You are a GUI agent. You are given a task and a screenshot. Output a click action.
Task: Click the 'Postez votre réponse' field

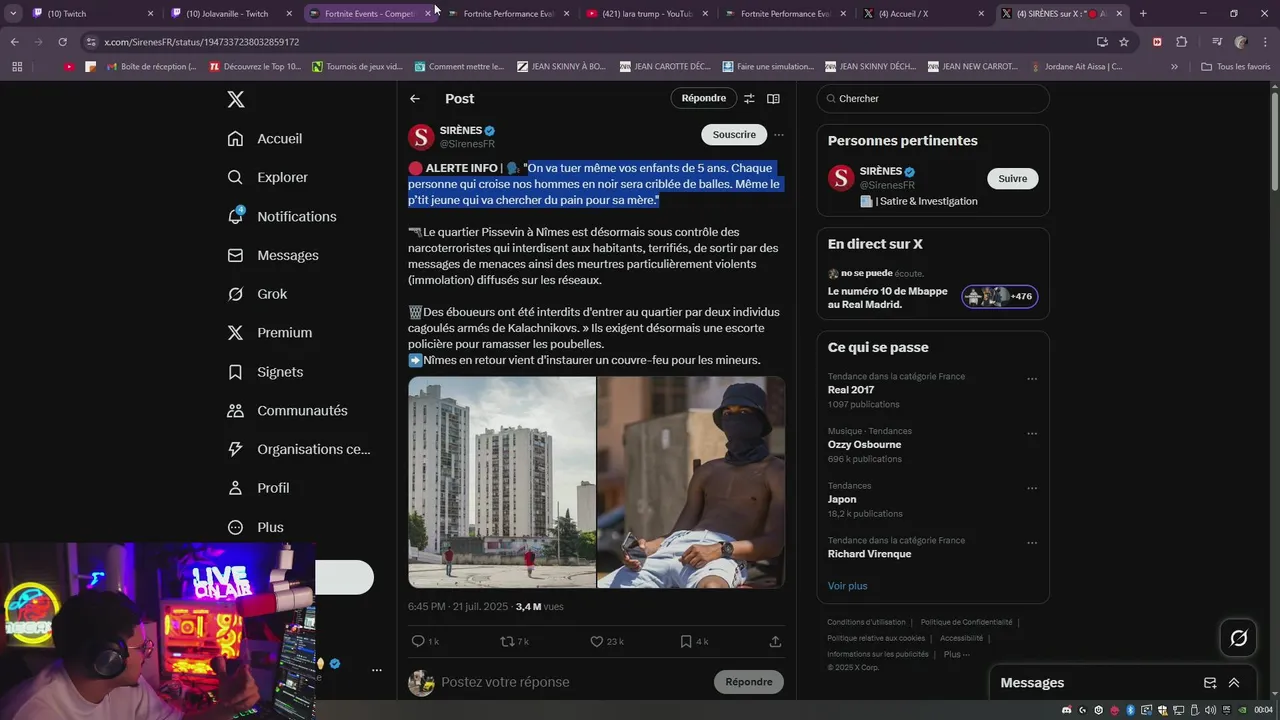tap(570, 682)
